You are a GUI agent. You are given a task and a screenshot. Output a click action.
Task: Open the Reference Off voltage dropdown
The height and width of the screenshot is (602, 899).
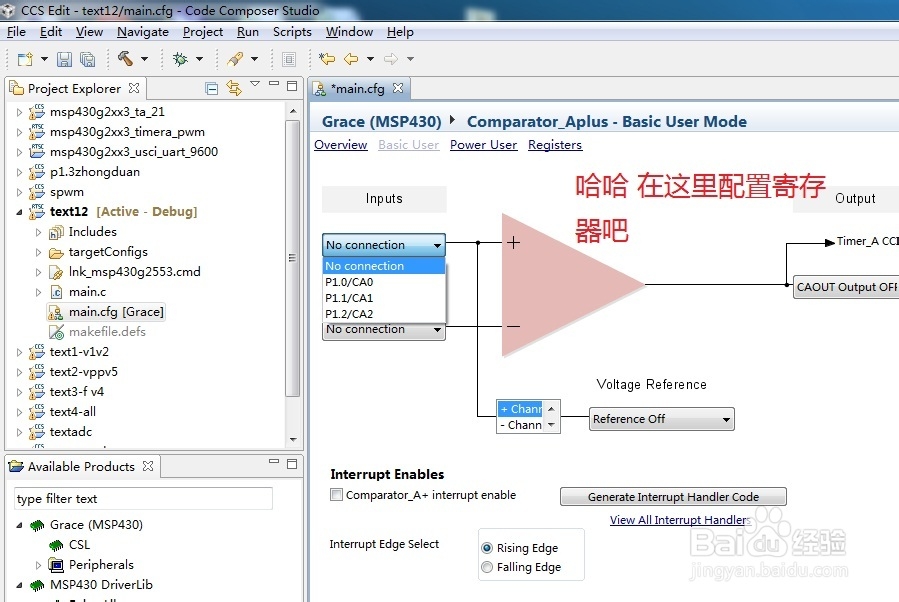pyautogui.click(x=662, y=419)
